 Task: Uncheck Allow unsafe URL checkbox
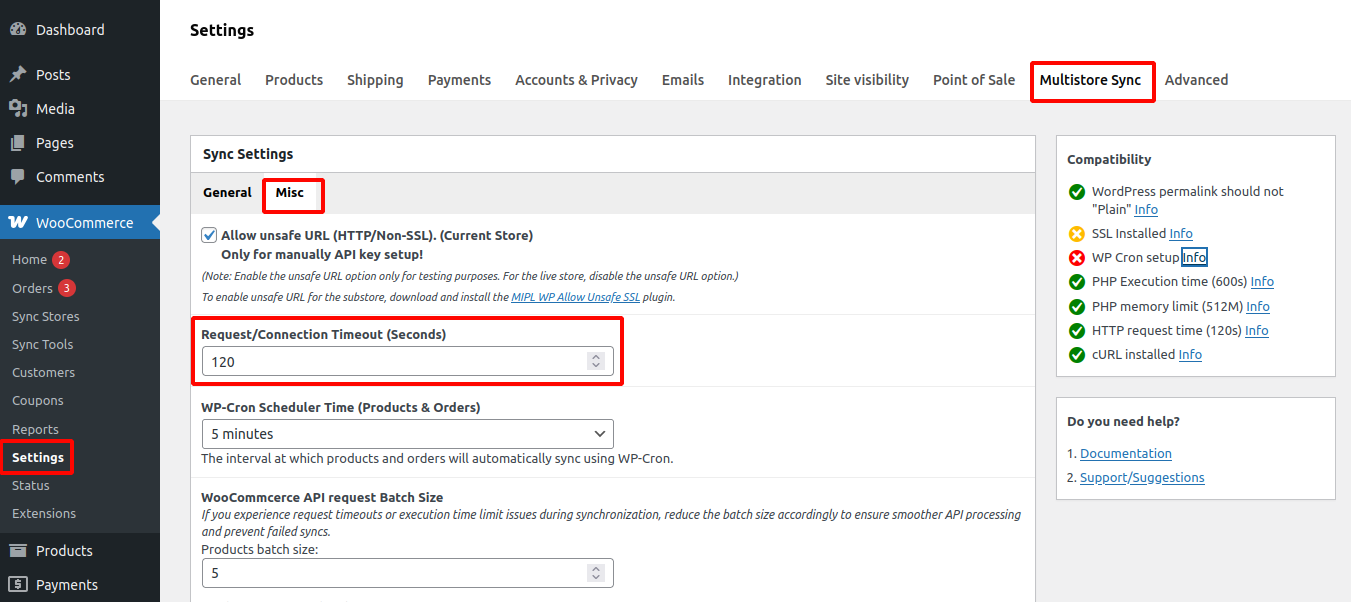[209, 236]
